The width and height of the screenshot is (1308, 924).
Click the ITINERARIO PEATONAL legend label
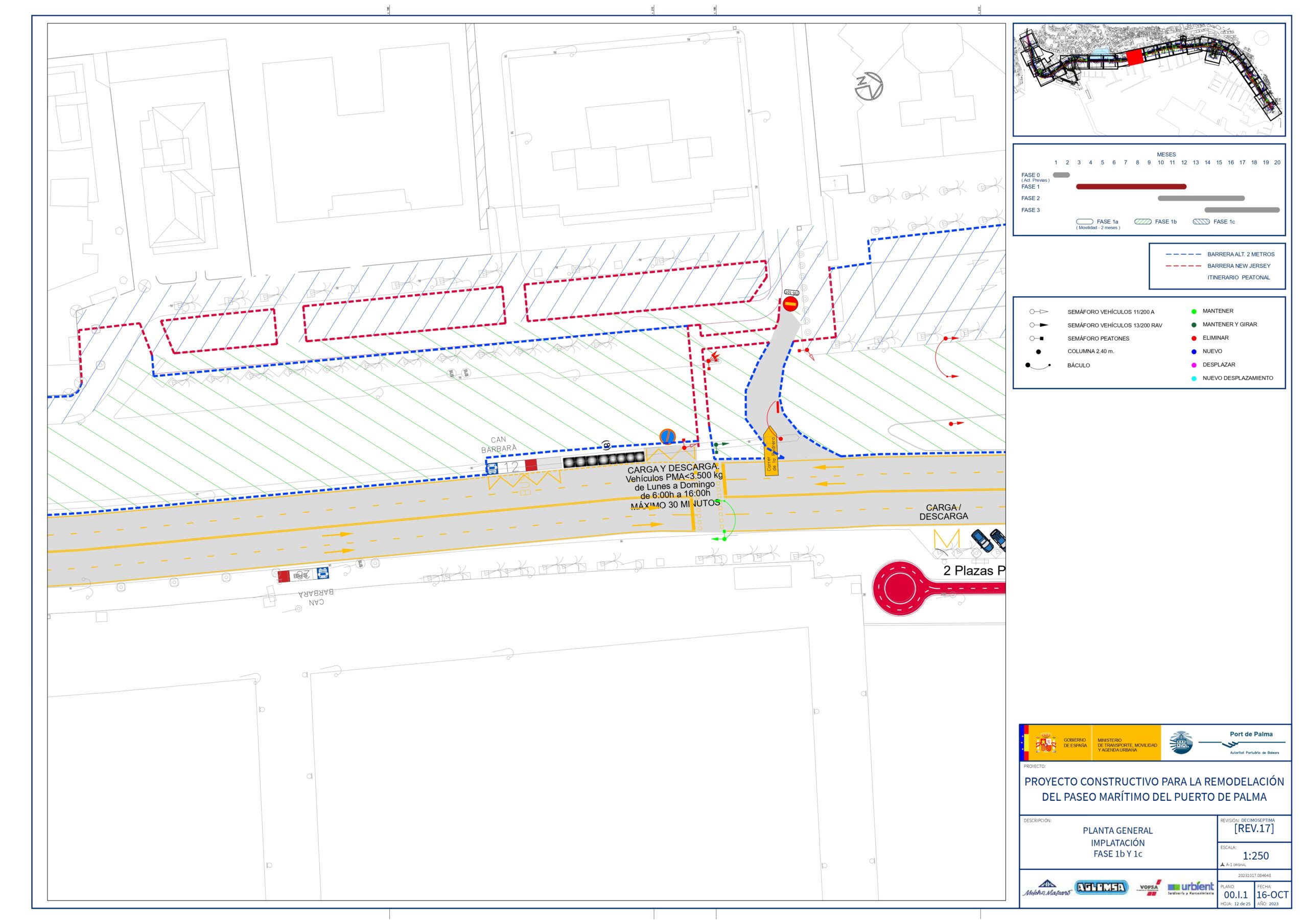1239,277
